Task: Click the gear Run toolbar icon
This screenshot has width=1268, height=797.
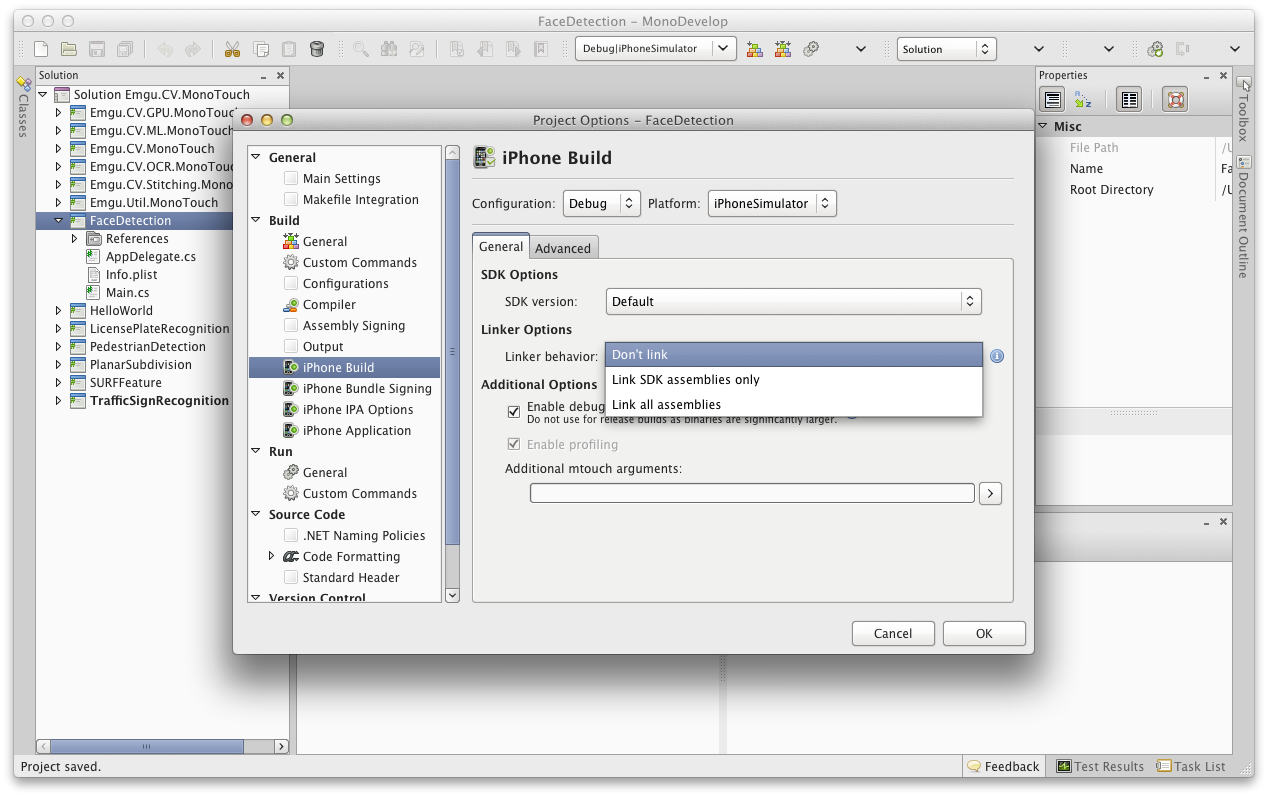Action: coord(812,48)
